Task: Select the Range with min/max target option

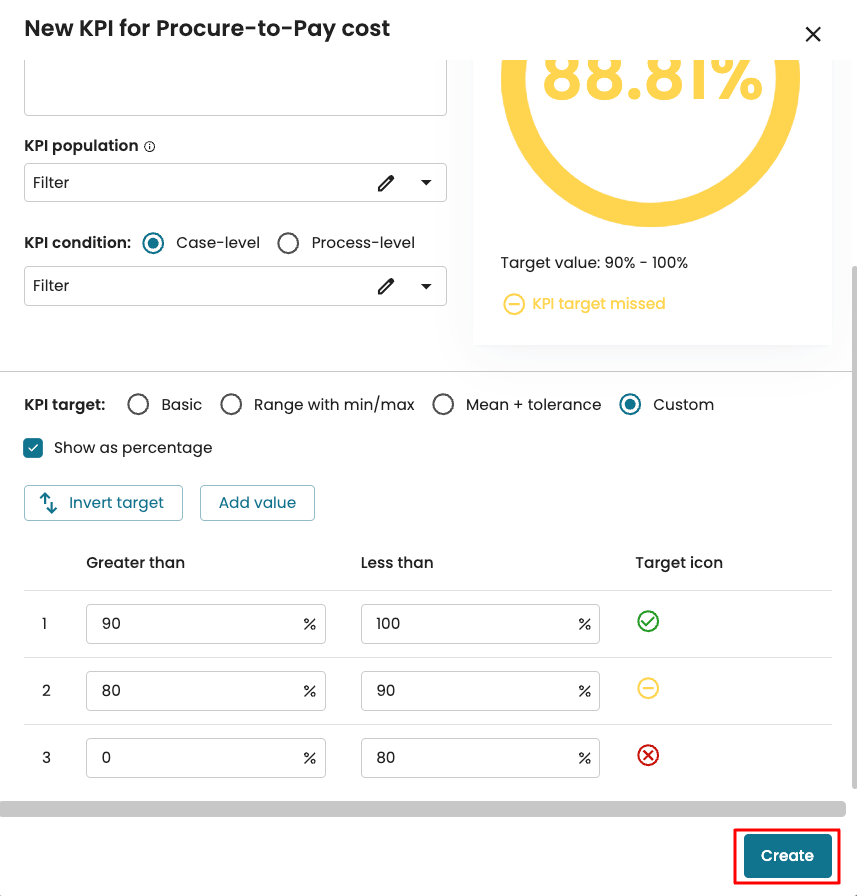Action: pyautogui.click(x=231, y=405)
